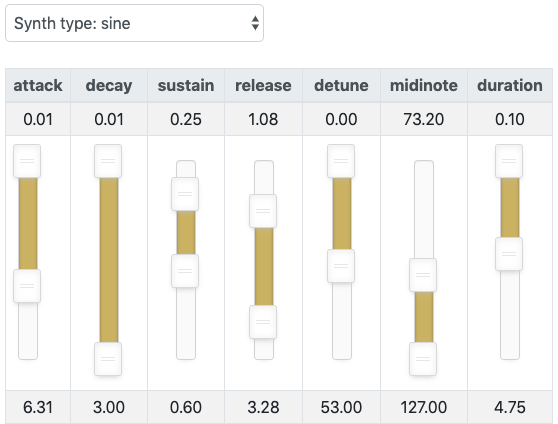
Task: Click the decay slider's upper handle
Action: point(108,161)
